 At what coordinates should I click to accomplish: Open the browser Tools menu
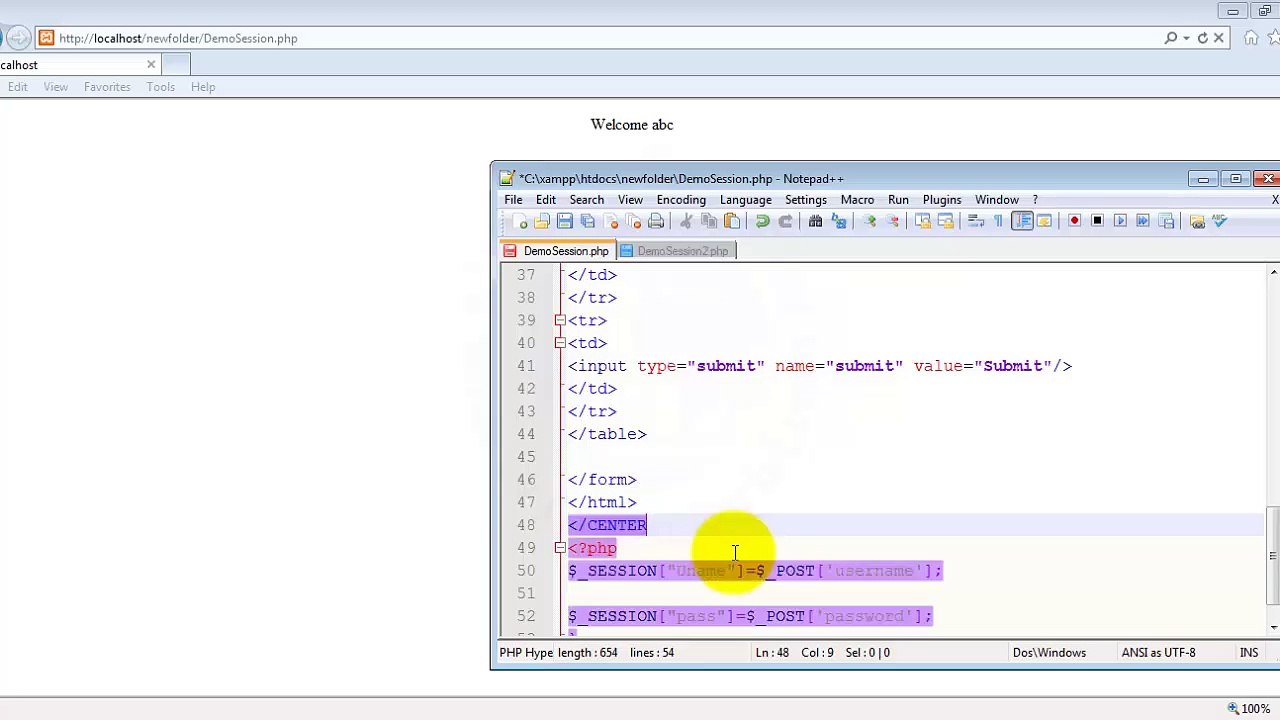(160, 87)
